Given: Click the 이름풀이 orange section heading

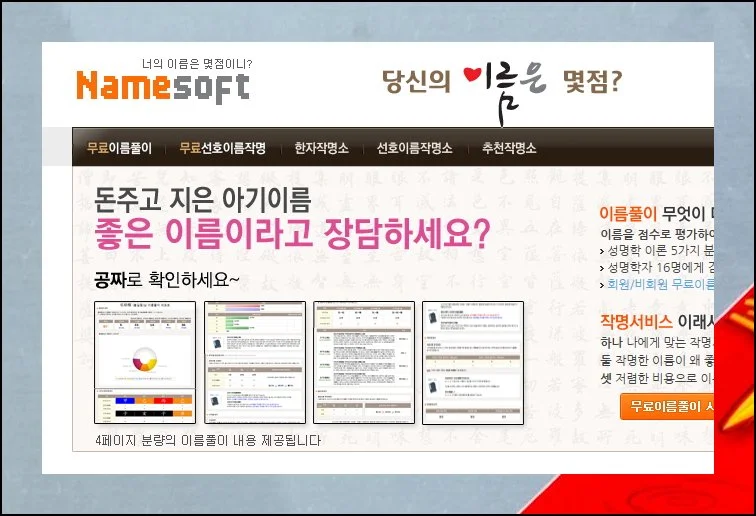Looking at the screenshot, I should pyautogui.click(x=627, y=213).
